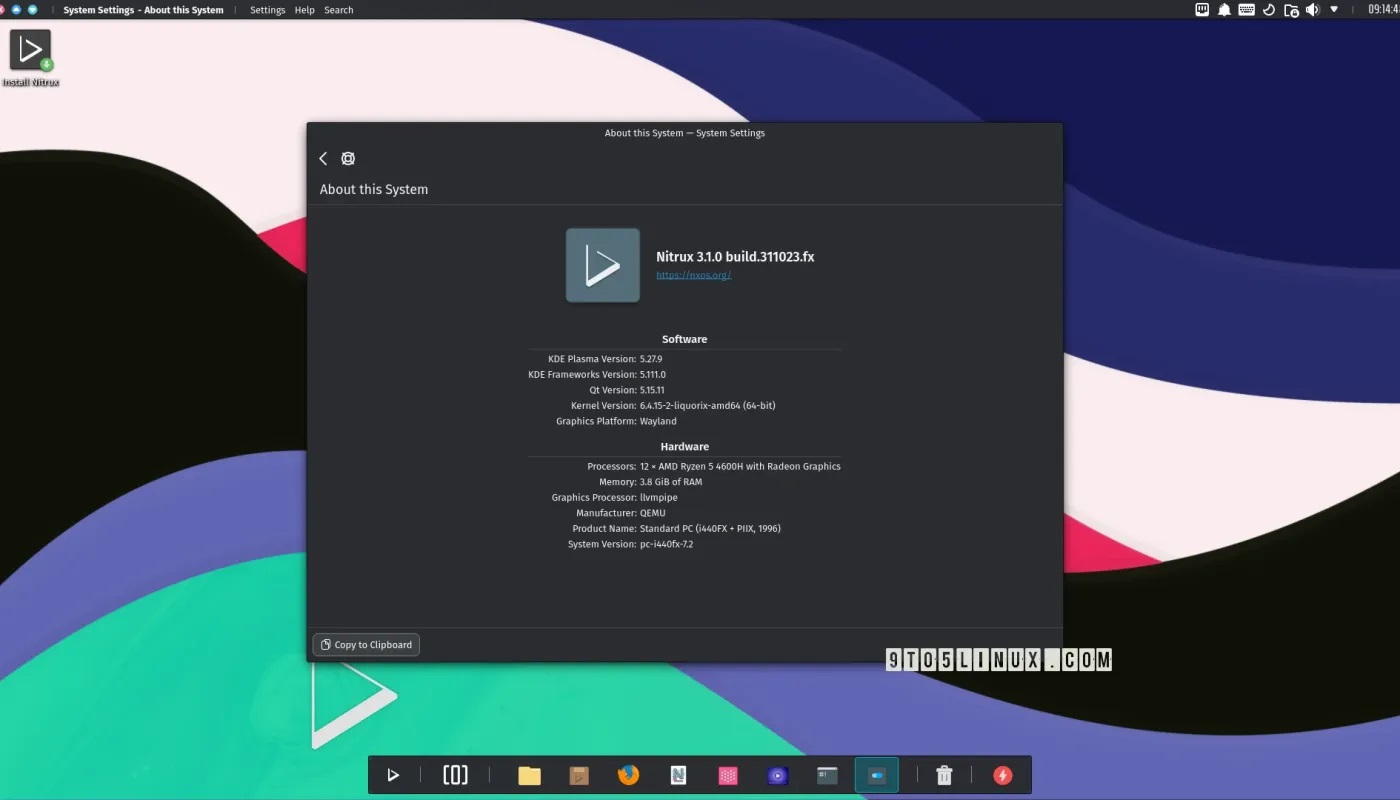Open the Settings menu in the title bar
This screenshot has height=800, width=1400.
[267, 9]
